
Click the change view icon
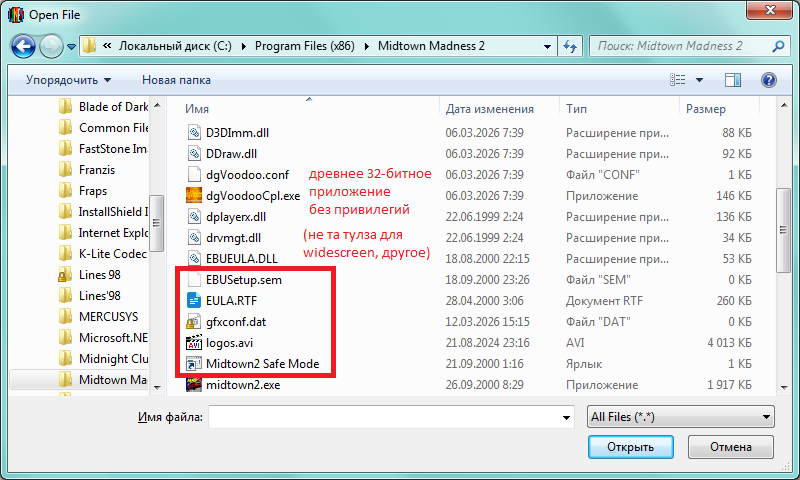[x=678, y=80]
